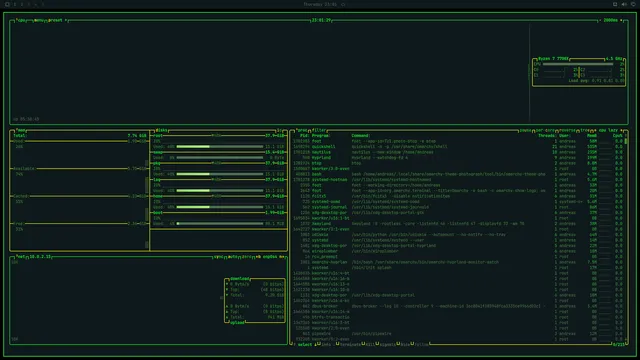Reset net totals with zero button
Screen dimensions: 640x360
(x=247, y=257)
